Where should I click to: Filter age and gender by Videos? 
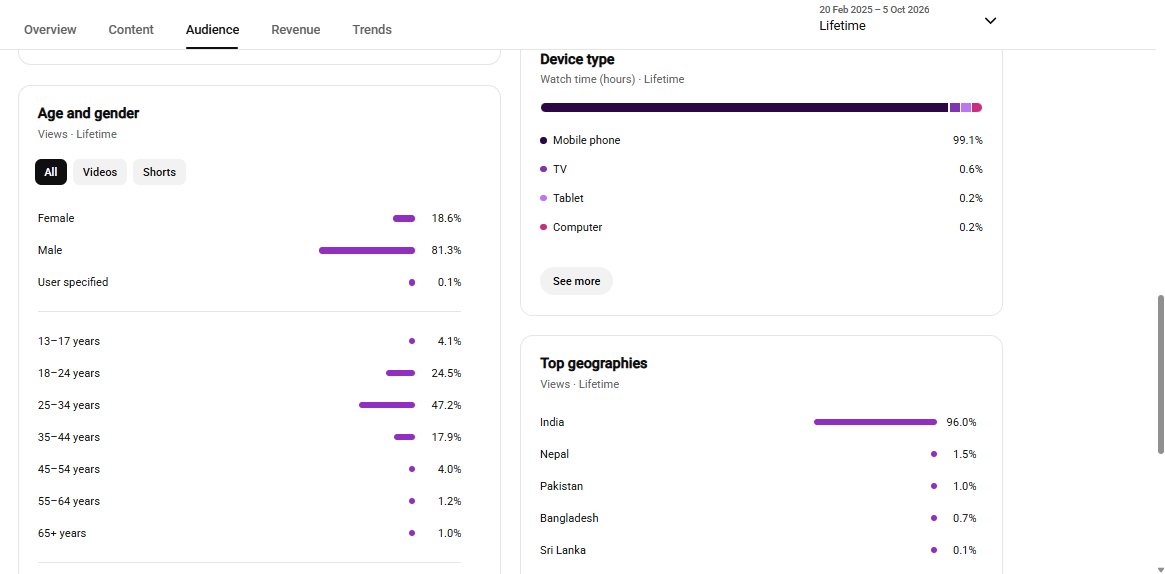point(100,172)
